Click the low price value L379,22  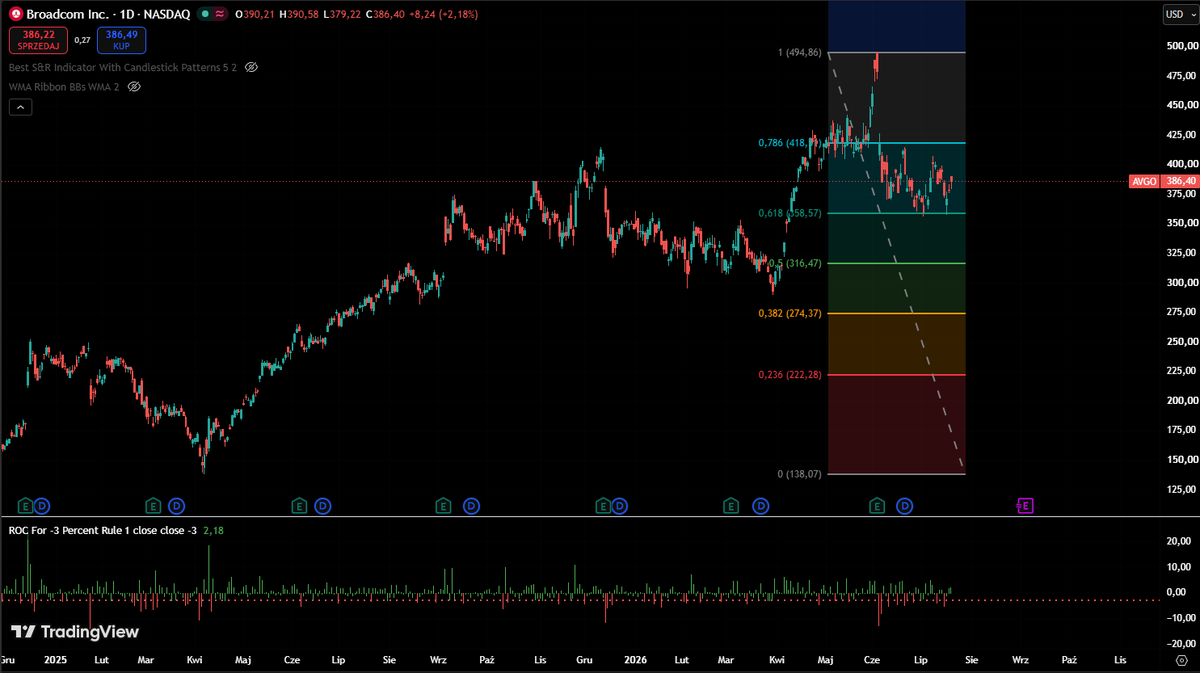pos(342,14)
